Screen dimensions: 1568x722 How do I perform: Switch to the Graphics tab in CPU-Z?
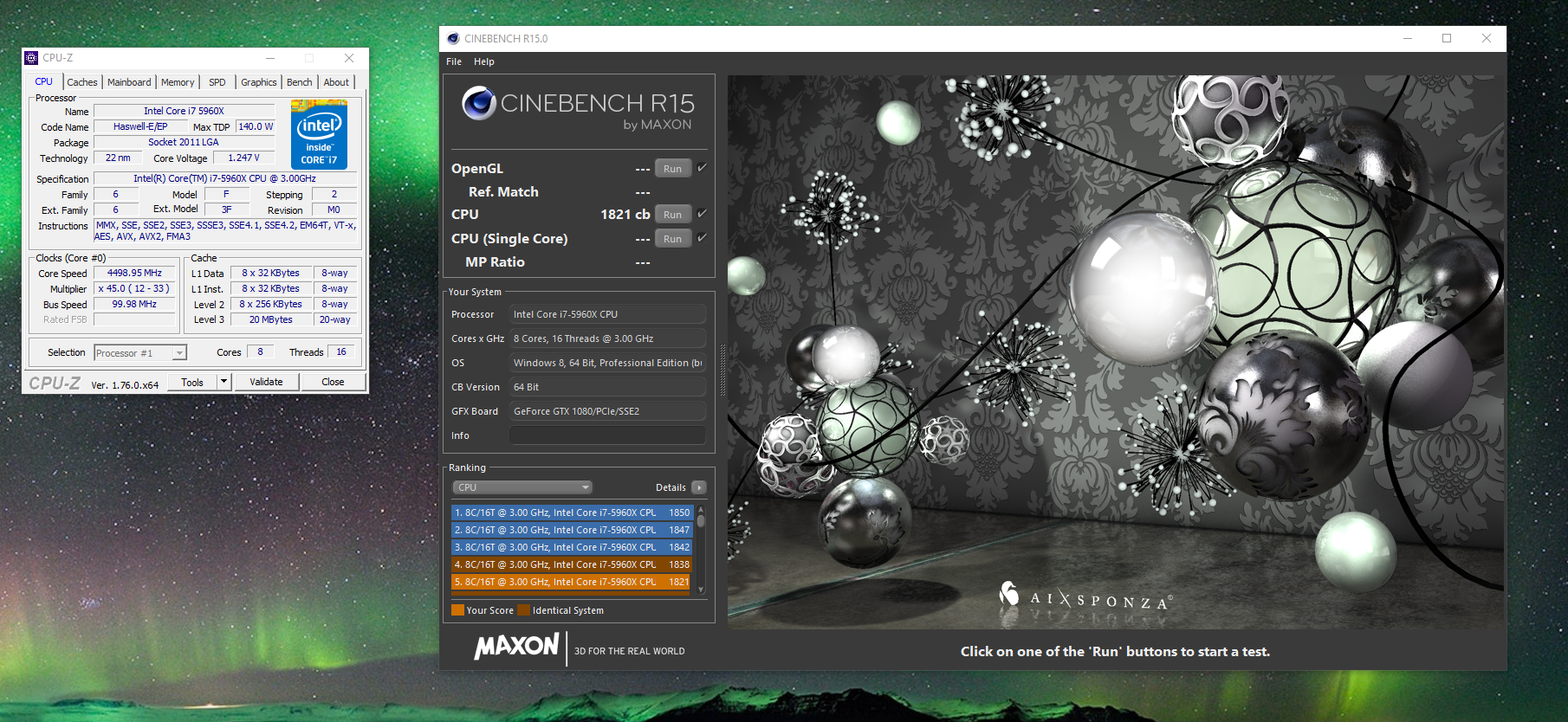259,82
